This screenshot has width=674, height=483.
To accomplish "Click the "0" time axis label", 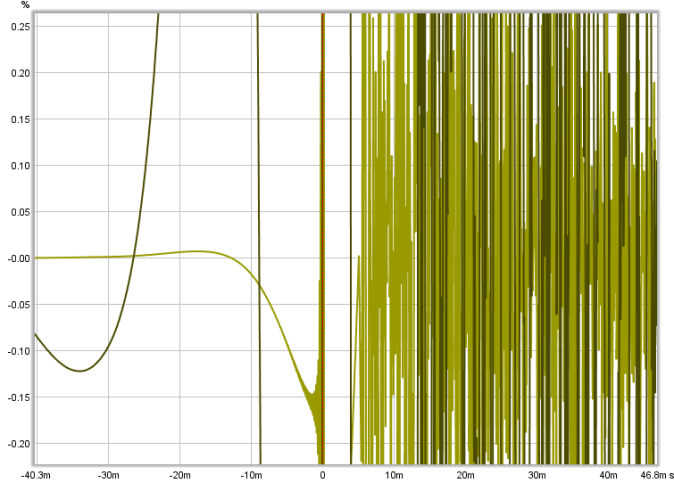I will click(x=322, y=475).
